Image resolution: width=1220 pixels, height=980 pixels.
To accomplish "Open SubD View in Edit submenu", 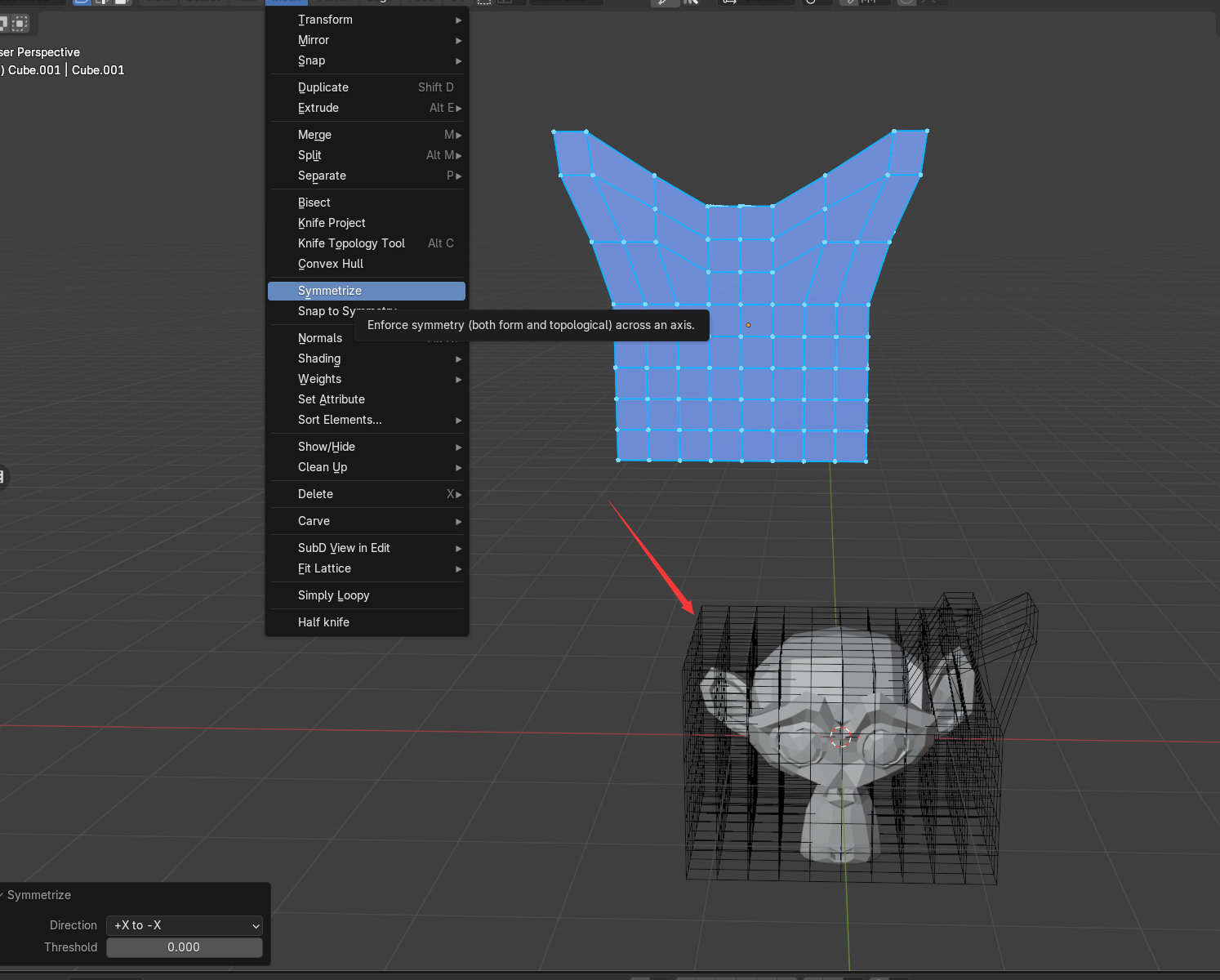I will pos(367,548).
